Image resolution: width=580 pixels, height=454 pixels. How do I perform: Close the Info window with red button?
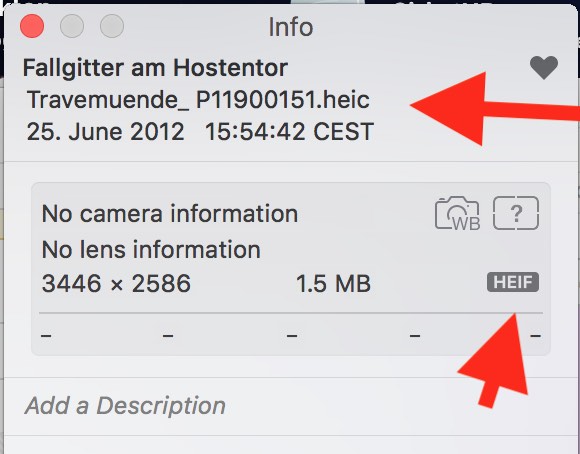(x=32, y=26)
